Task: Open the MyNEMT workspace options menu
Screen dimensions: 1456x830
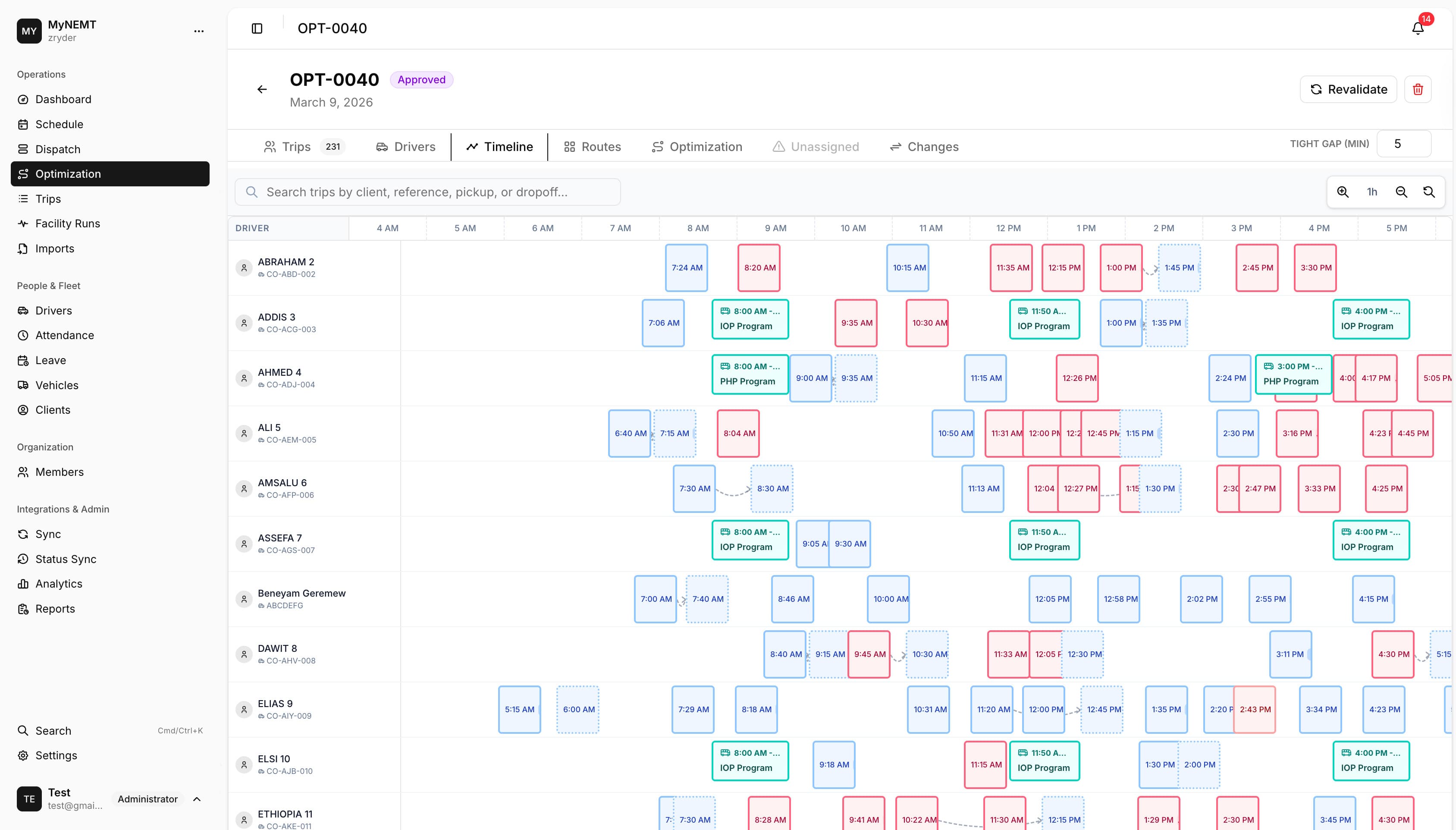Action: (198, 31)
